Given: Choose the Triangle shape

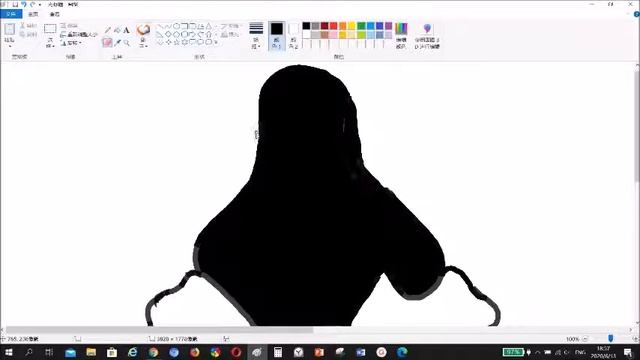Looking at the screenshot, I should [x=209, y=26].
